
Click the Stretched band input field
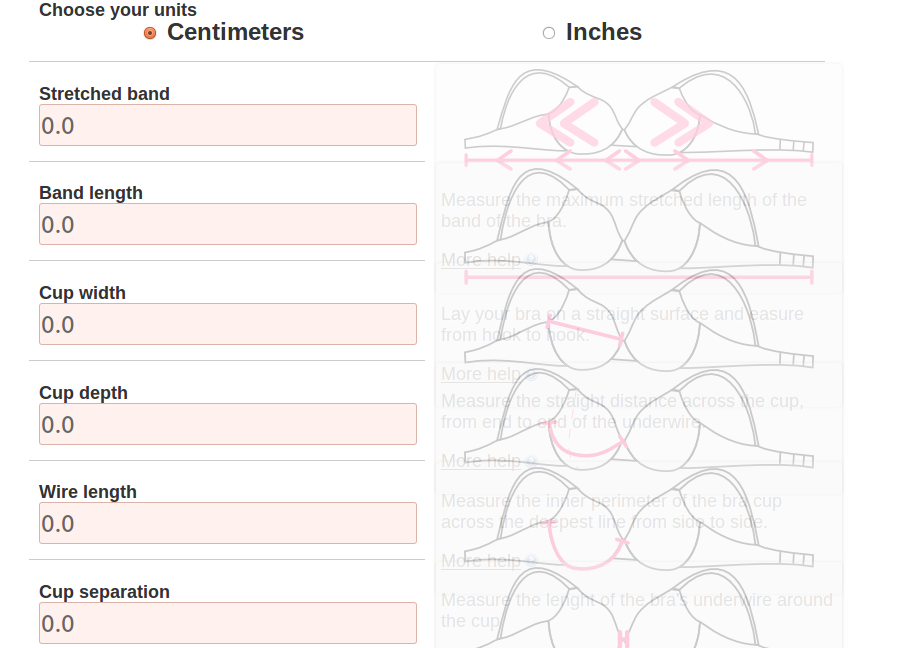click(x=228, y=125)
